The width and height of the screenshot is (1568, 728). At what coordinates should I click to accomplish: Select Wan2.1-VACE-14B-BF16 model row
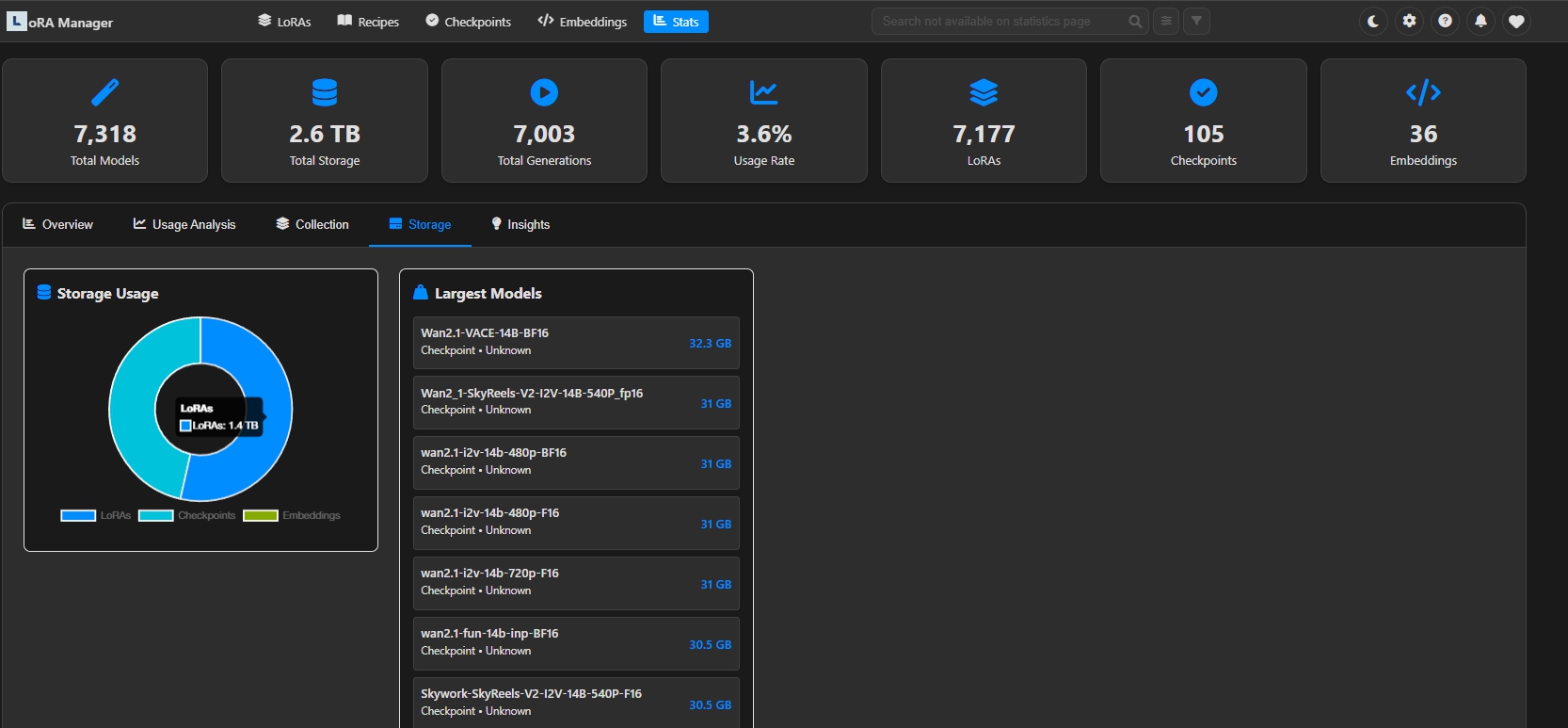pos(576,343)
